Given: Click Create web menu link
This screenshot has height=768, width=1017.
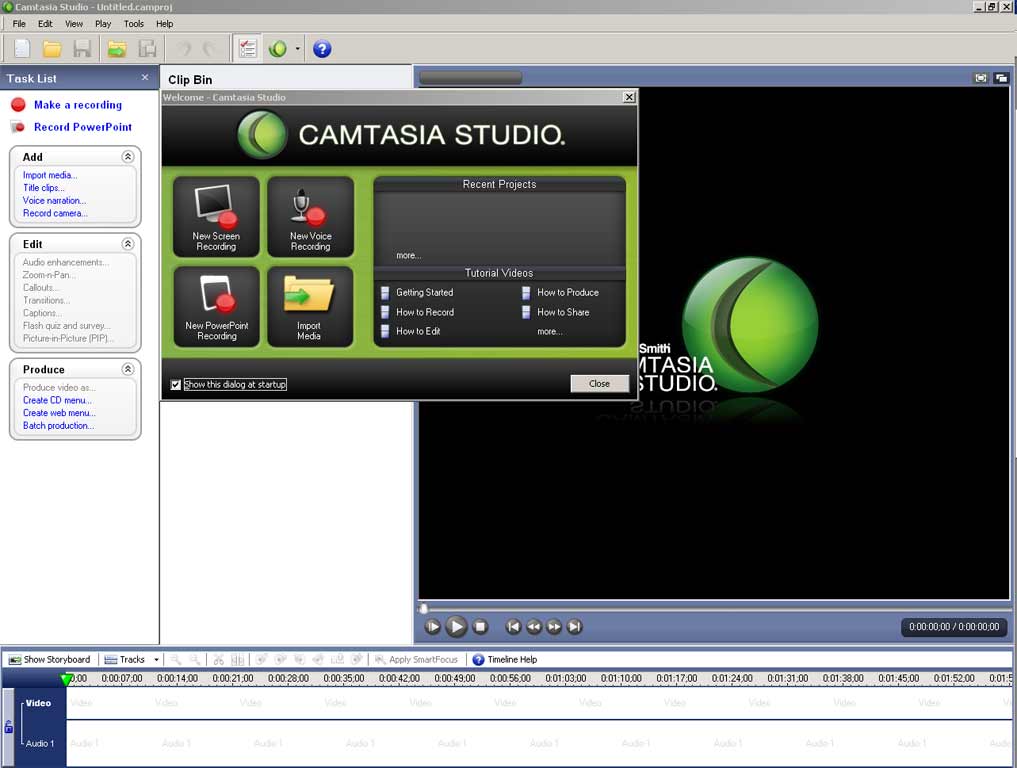Looking at the screenshot, I should click(59, 413).
